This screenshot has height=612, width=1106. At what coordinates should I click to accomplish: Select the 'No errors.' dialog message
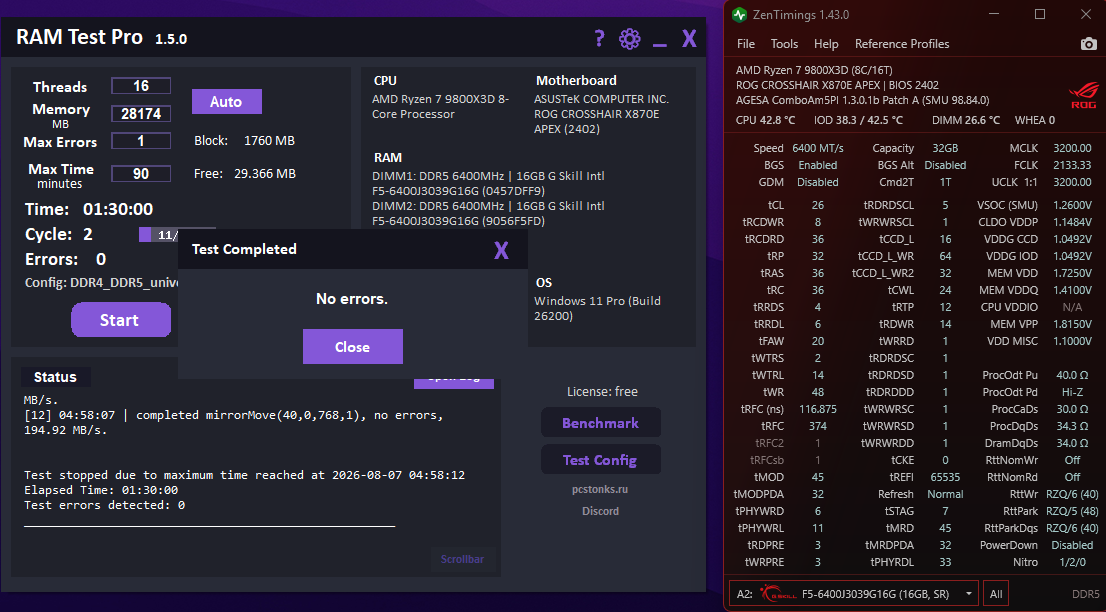coord(352,299)
